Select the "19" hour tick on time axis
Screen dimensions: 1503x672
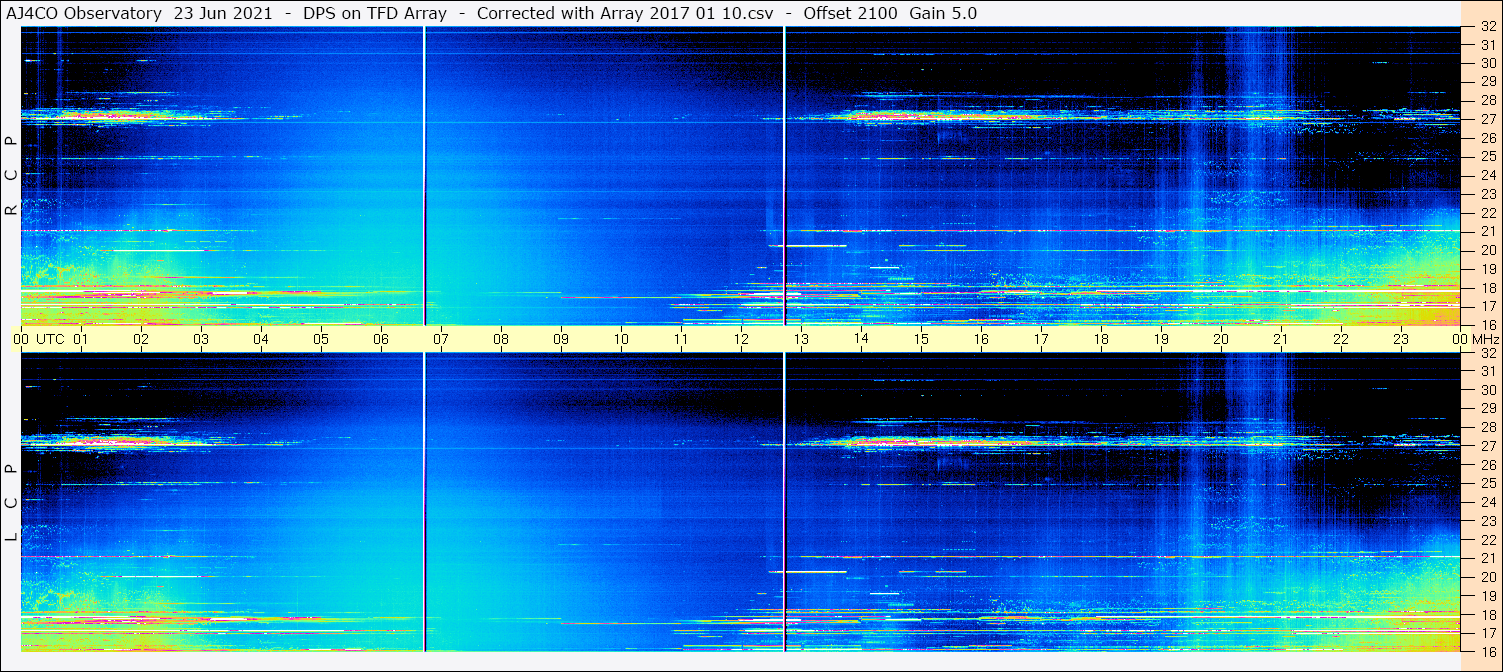[x=1161, y=339]
